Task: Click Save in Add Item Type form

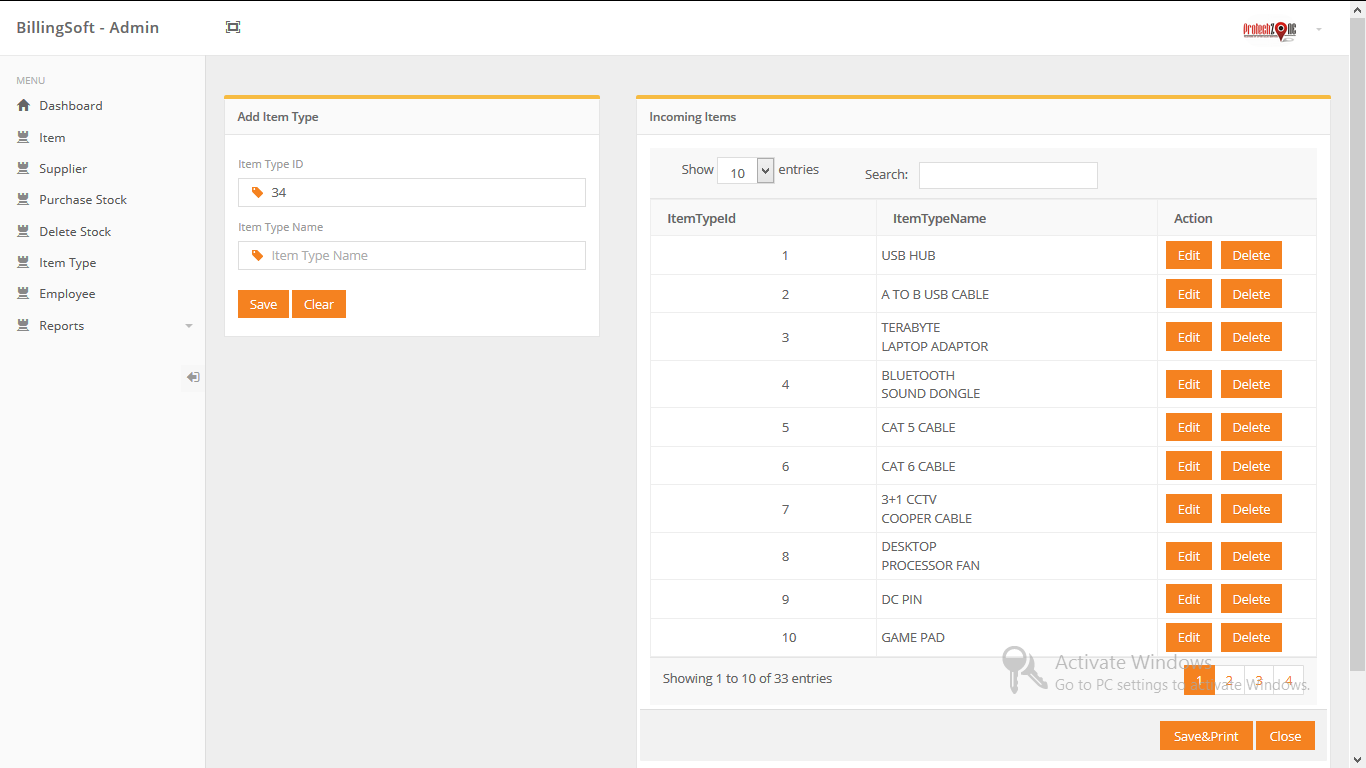Action: tap(263, 304)
